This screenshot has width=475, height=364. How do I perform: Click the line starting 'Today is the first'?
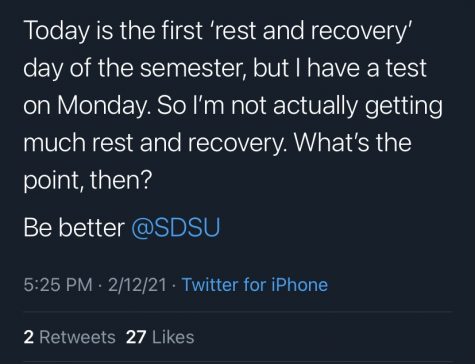(219, 31)
